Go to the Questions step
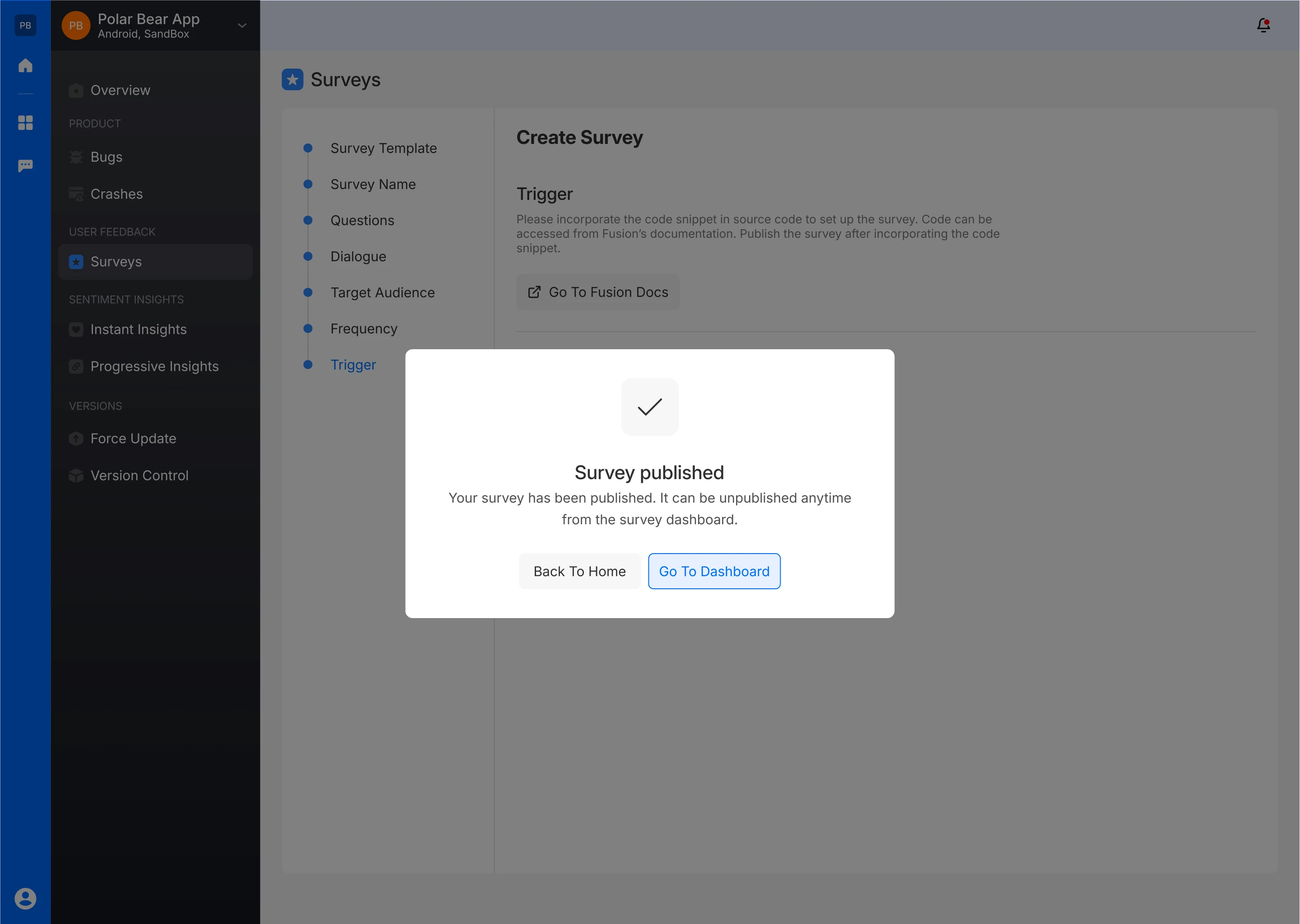This screenshot has width=1300, height=924. 362,221
